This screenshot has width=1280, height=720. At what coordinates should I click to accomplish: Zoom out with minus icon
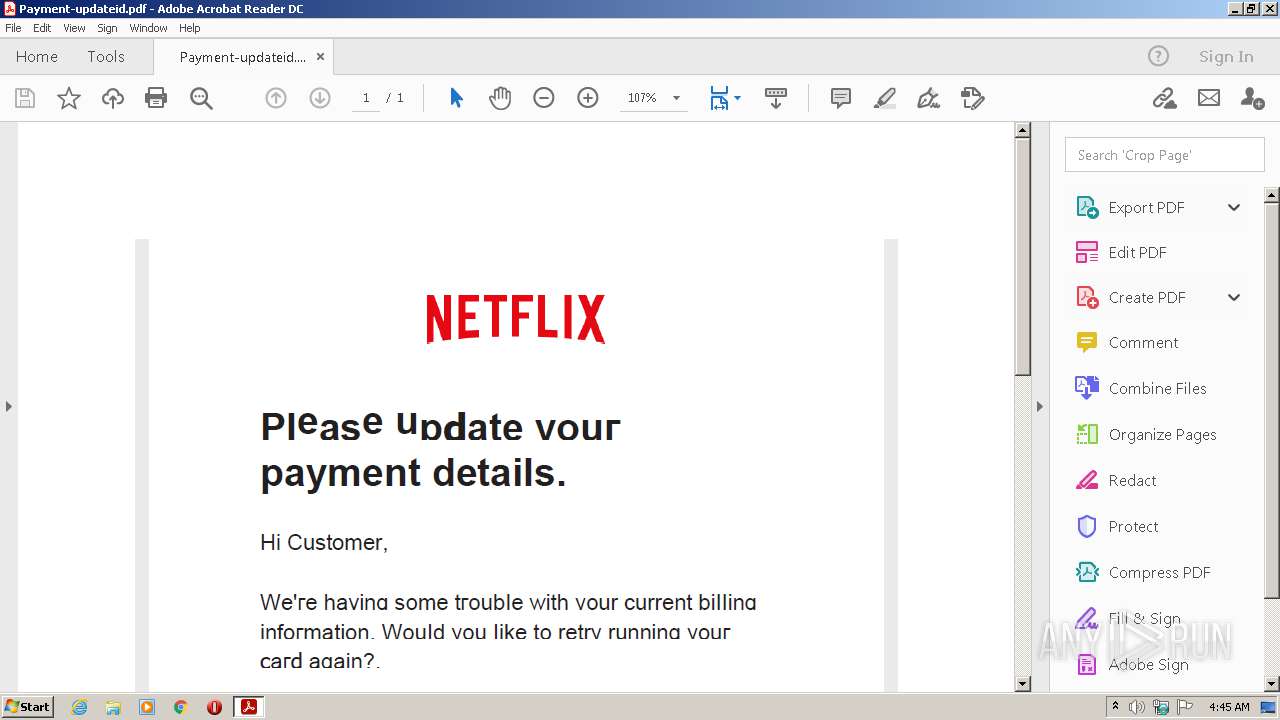tap(544, 98)
